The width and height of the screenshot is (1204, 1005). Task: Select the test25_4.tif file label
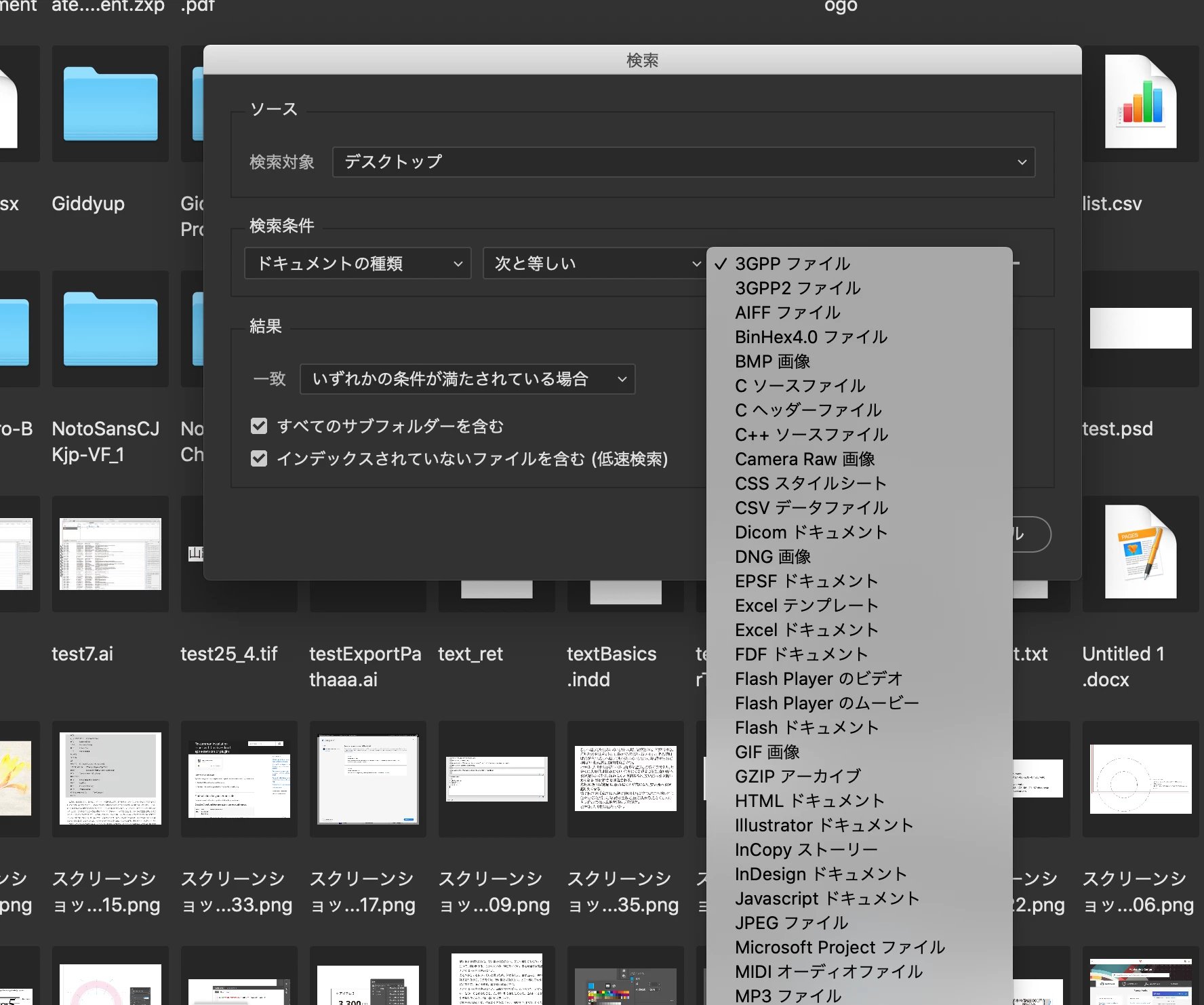tap(229, 654)
